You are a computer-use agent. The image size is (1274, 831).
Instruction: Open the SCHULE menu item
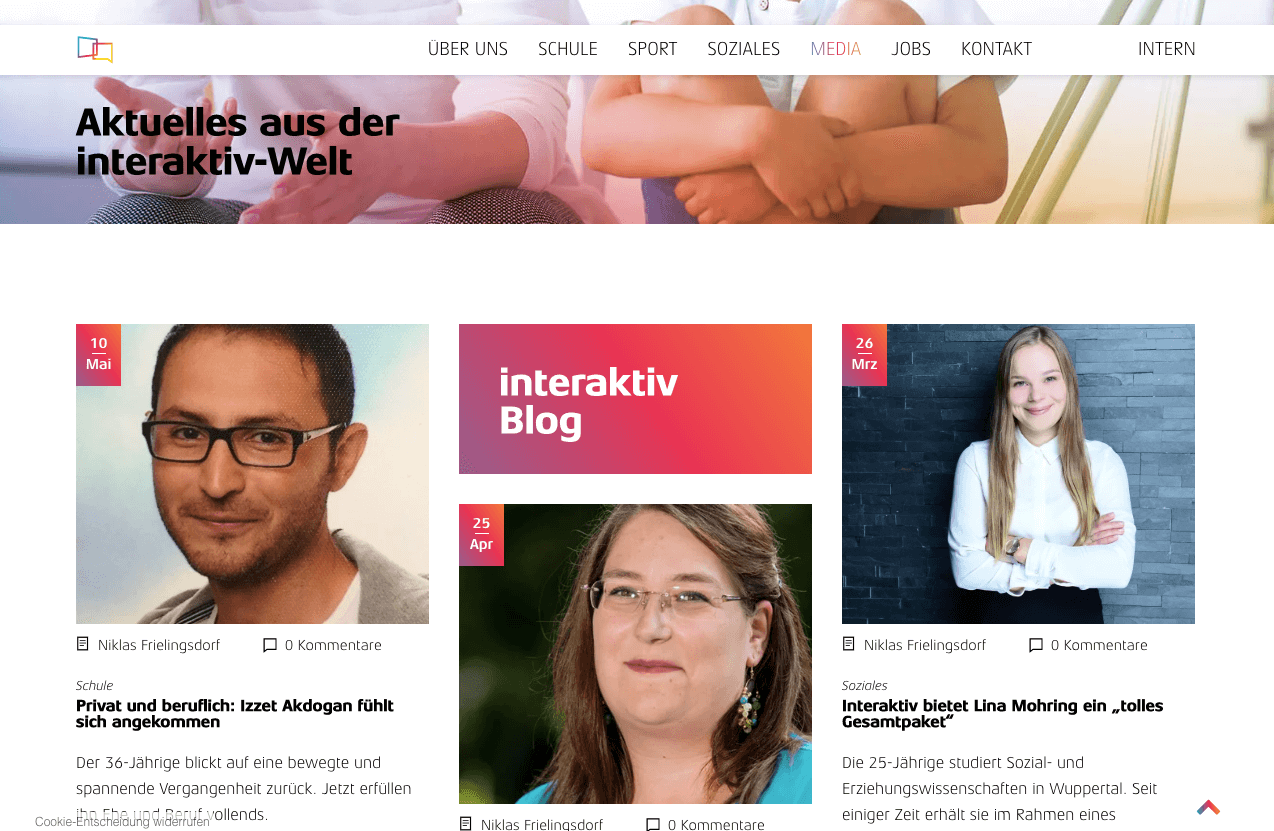(568, 49)
